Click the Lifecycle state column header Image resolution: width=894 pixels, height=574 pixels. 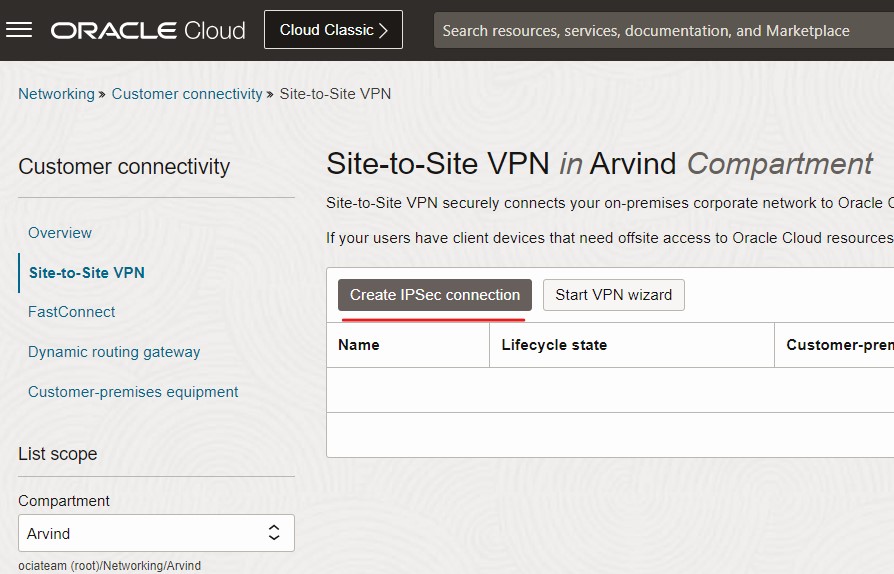pyautogui.click(x=554, y=345)
